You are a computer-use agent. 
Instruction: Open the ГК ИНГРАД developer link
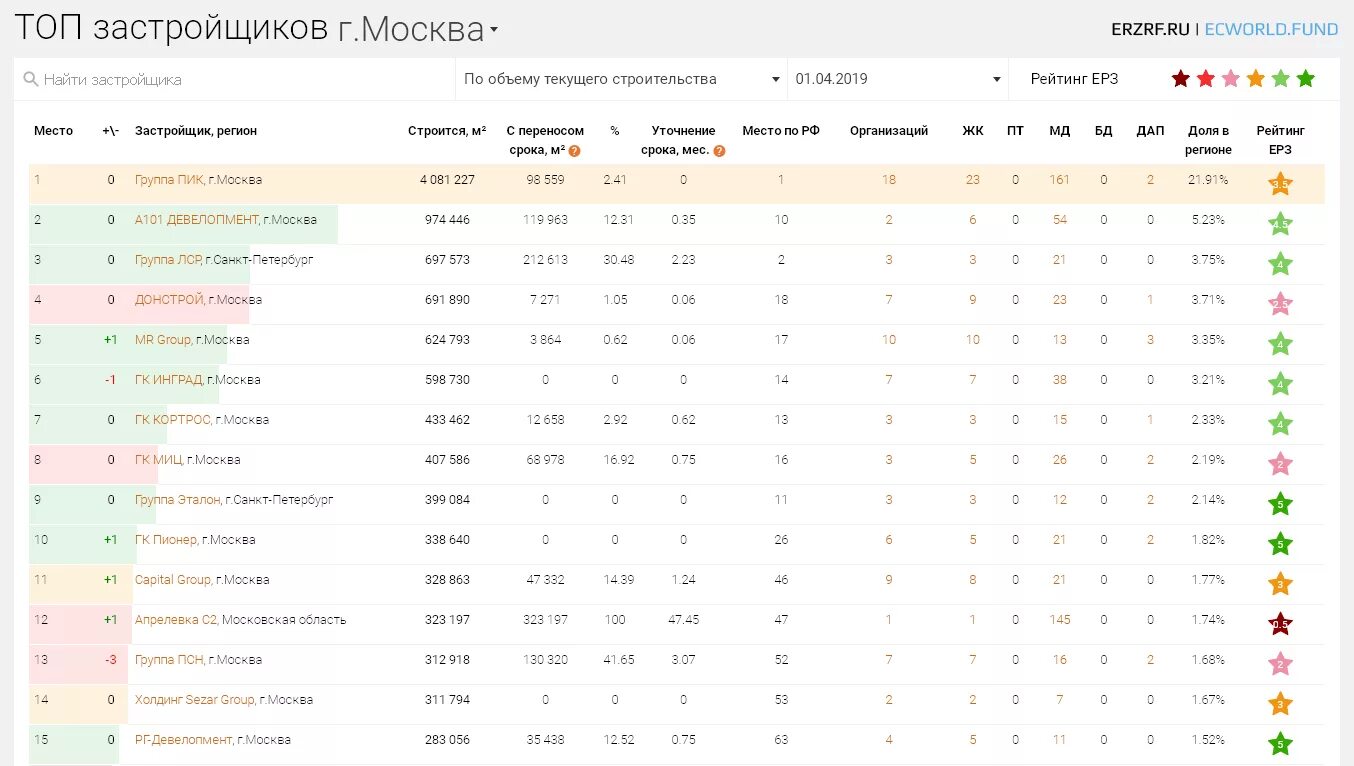click(168, 380)
